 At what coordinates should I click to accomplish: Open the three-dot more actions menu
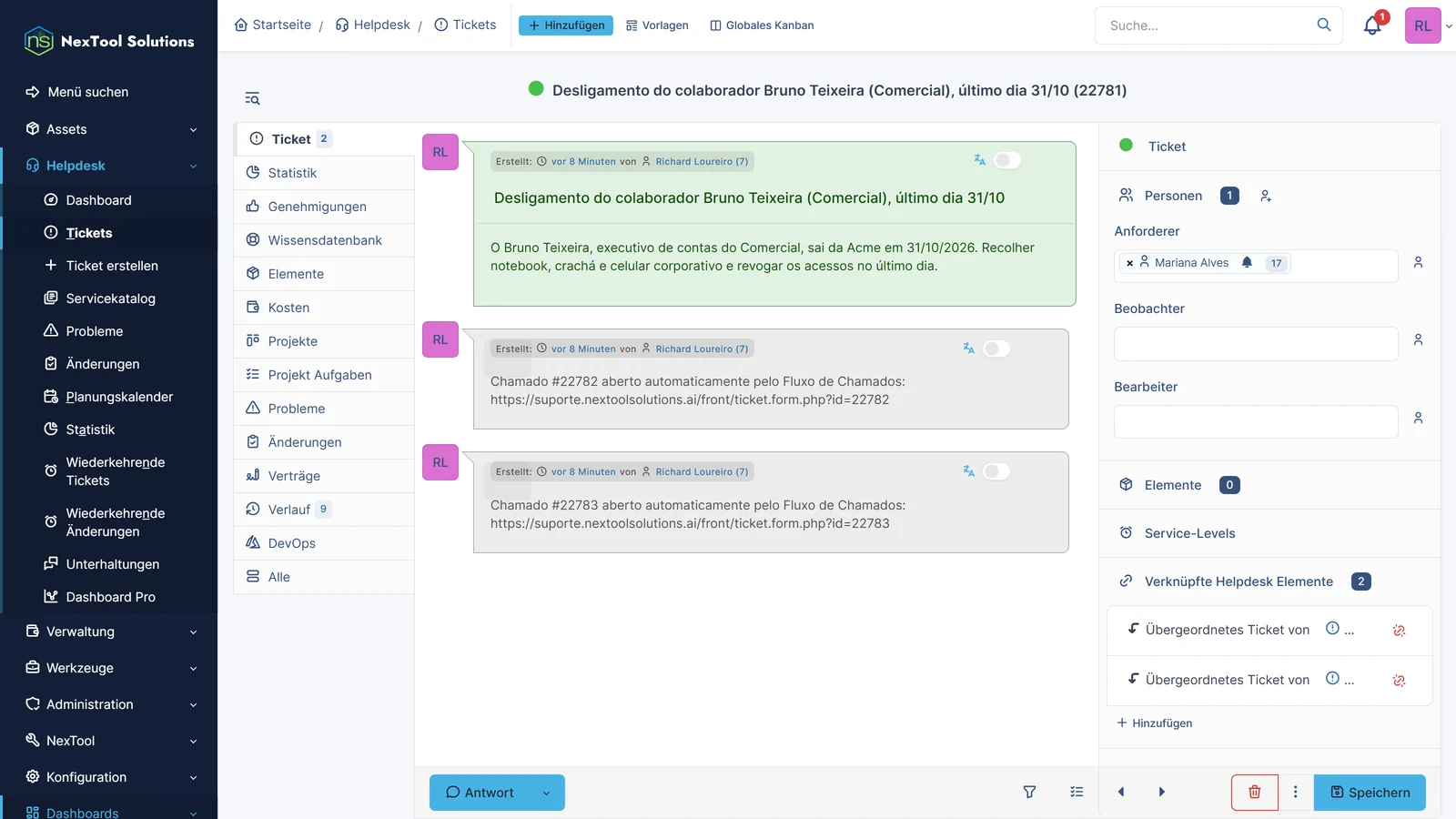click(1296, 792)
